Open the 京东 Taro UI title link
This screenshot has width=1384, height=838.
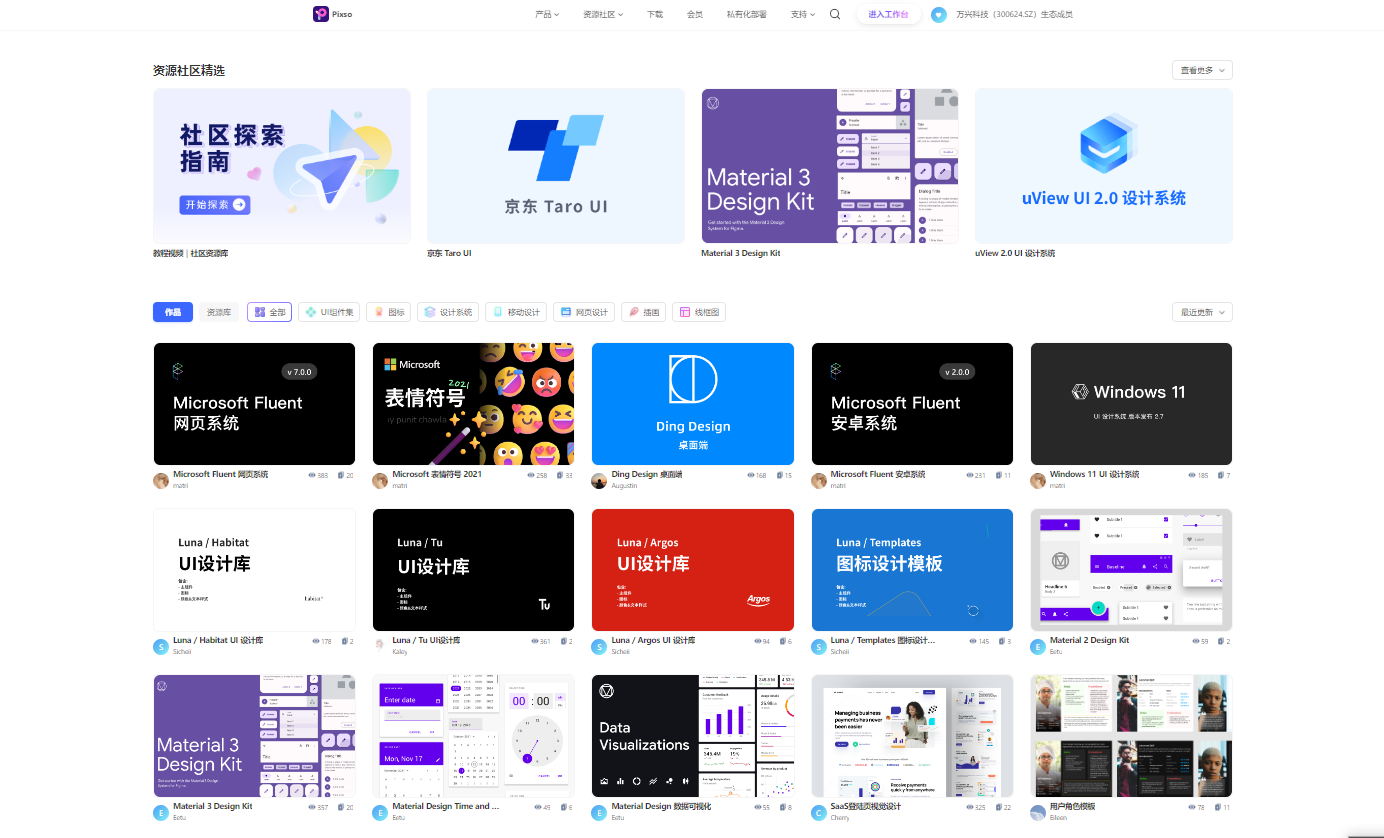pyautogui.click(x=449, y=253)
